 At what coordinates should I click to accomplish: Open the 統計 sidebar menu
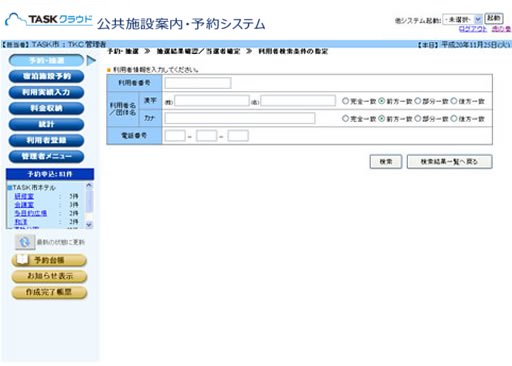(46, 124)
